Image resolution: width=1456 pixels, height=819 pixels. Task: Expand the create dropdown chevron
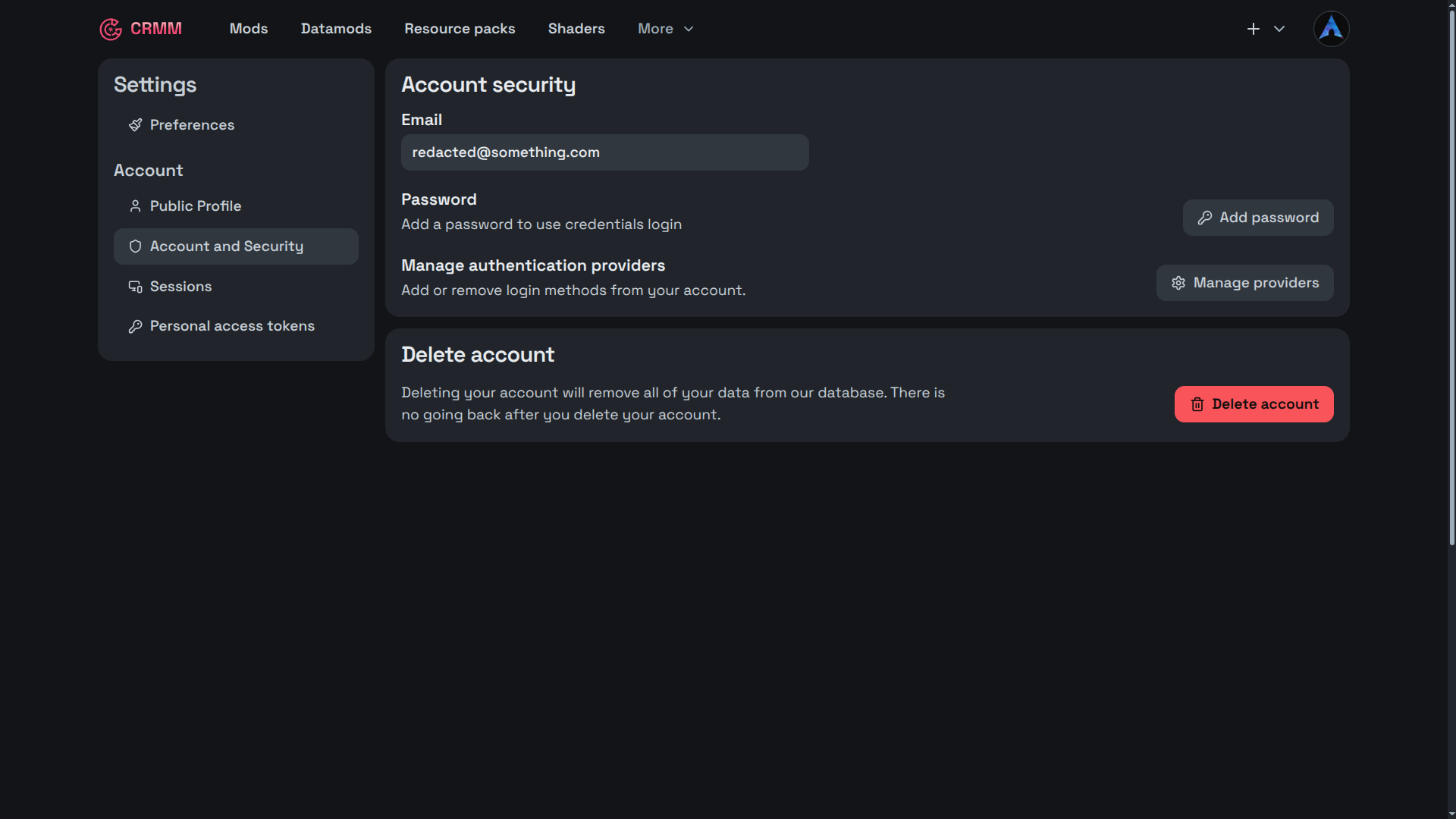1279,29
